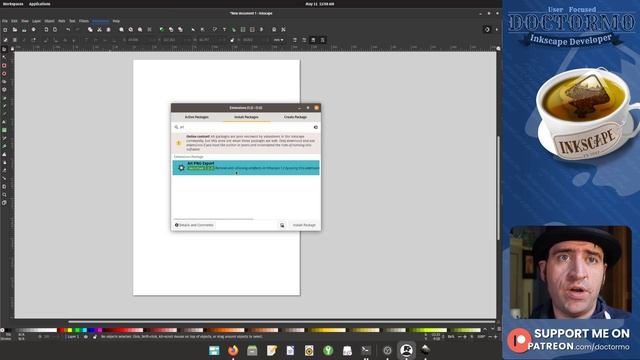Open Text and Font dialog icon
Viewport: 640px width, 360px height.
[224, 30]
